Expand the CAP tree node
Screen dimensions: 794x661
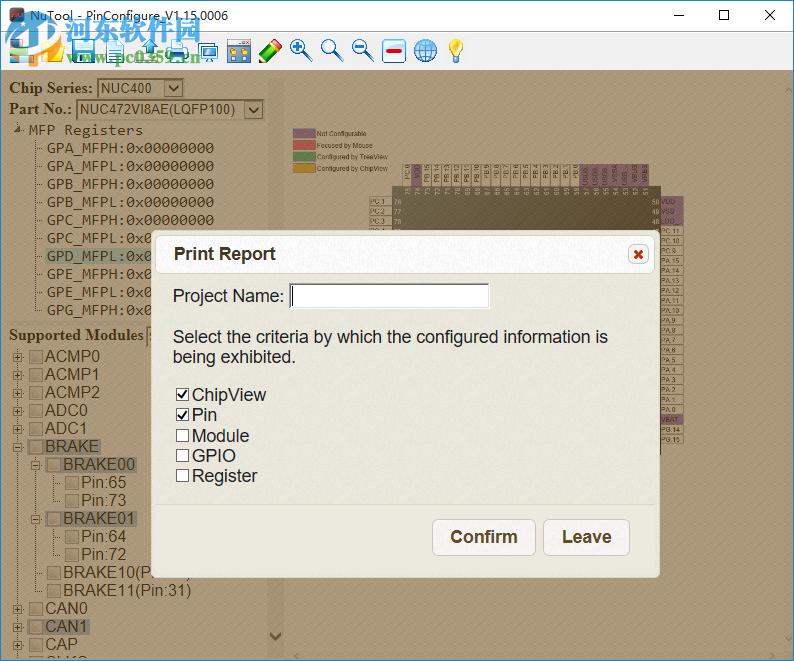click(18, 645)
